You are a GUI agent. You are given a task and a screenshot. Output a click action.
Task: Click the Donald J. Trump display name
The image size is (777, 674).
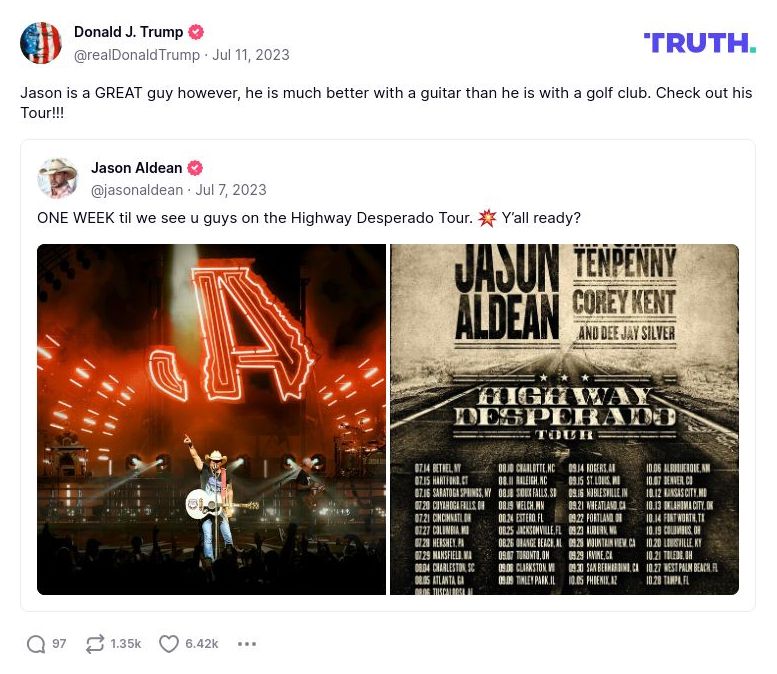128,32
